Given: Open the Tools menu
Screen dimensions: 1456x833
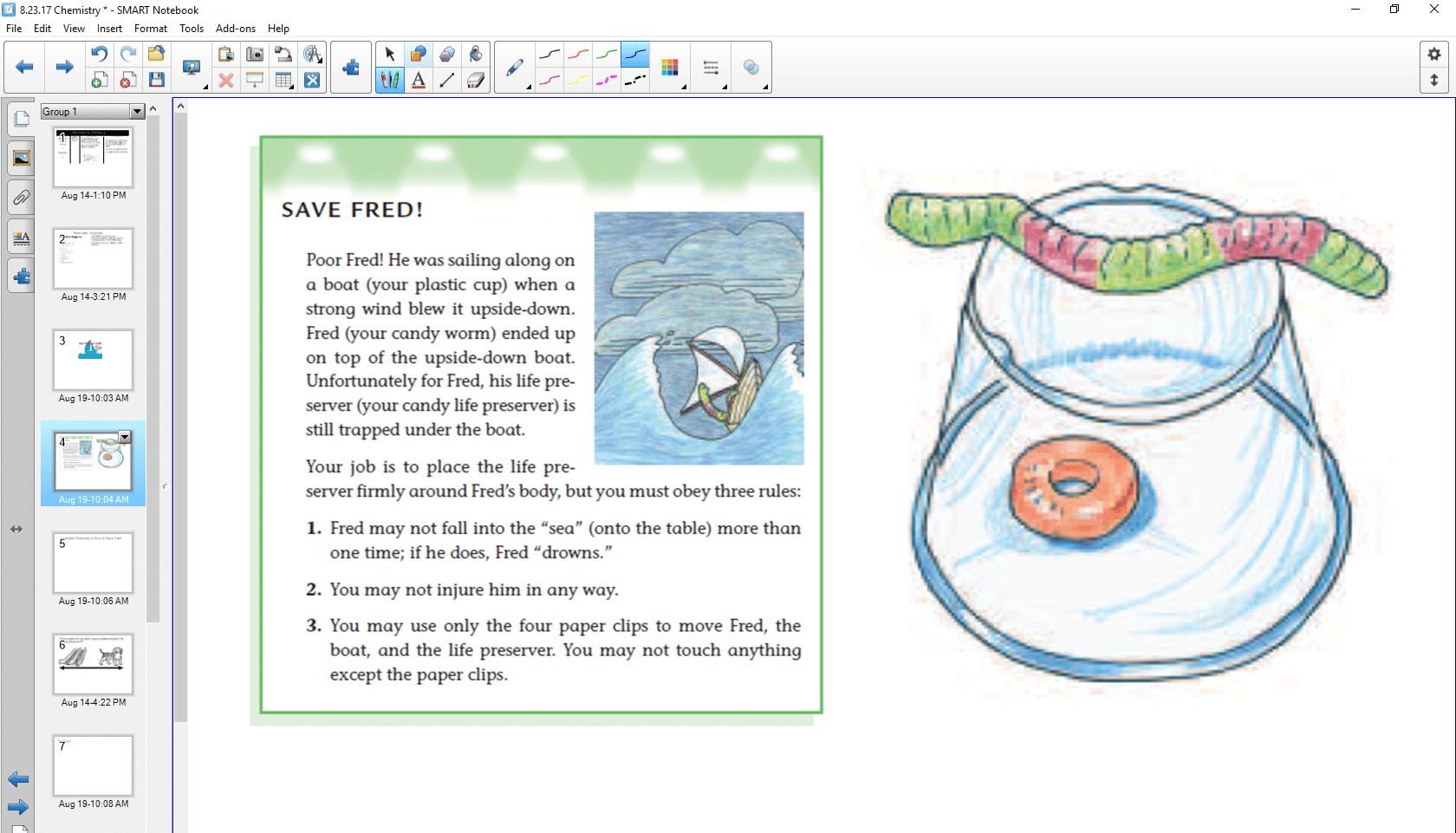Looking at the screenshot, I should 191,29.
